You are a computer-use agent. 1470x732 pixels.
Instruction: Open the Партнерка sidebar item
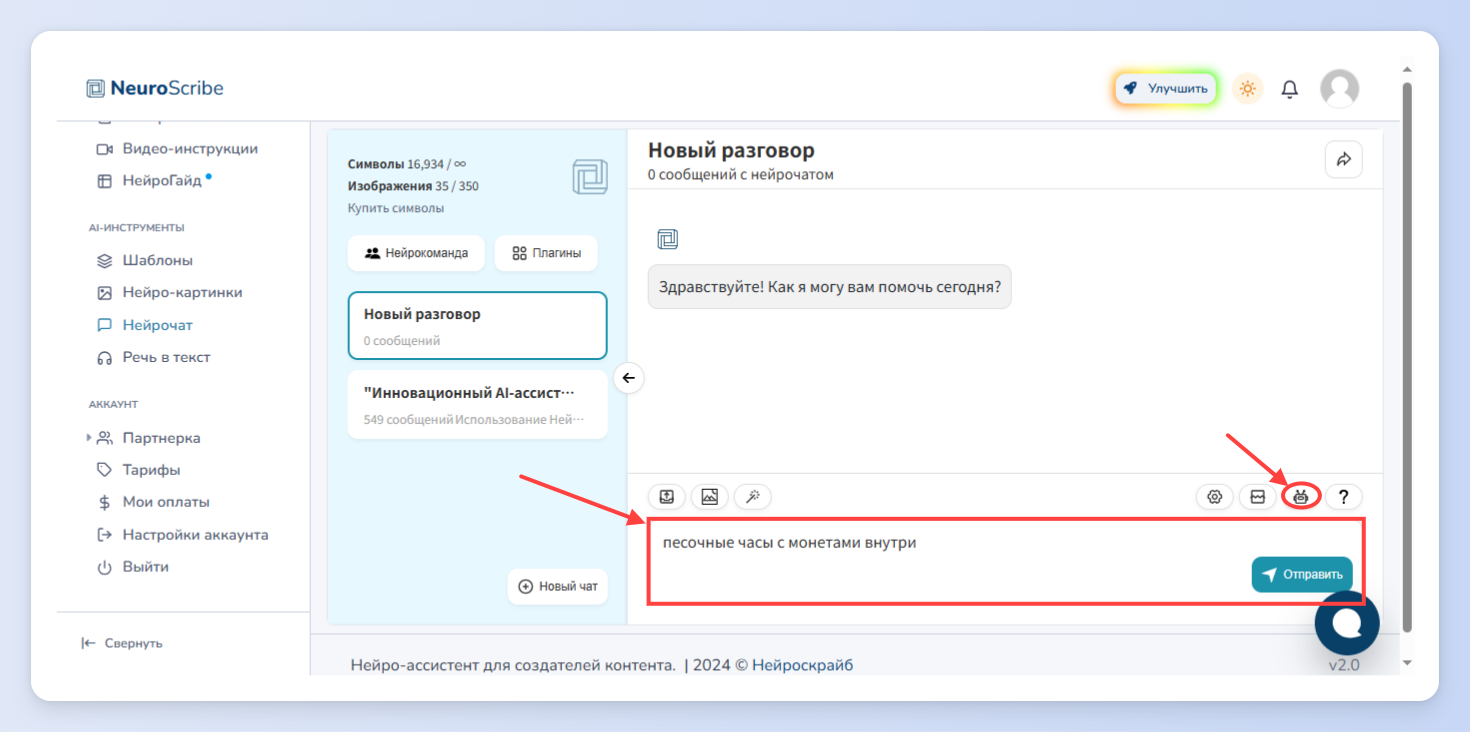[x=149, y=438]
